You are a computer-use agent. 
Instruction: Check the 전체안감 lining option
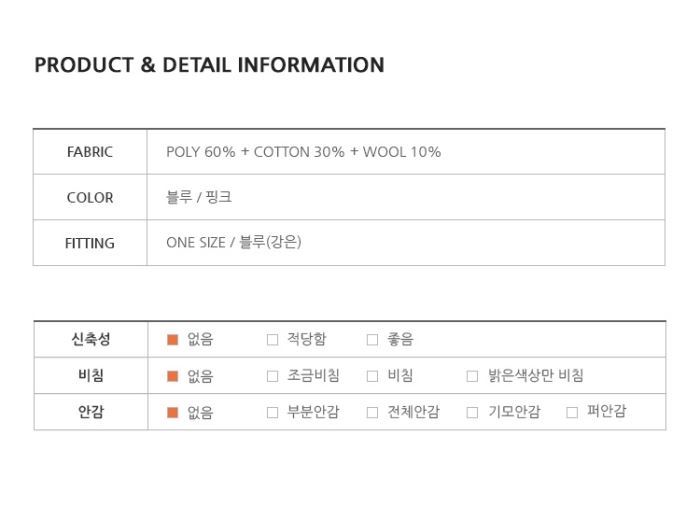[x=372, y=412]
